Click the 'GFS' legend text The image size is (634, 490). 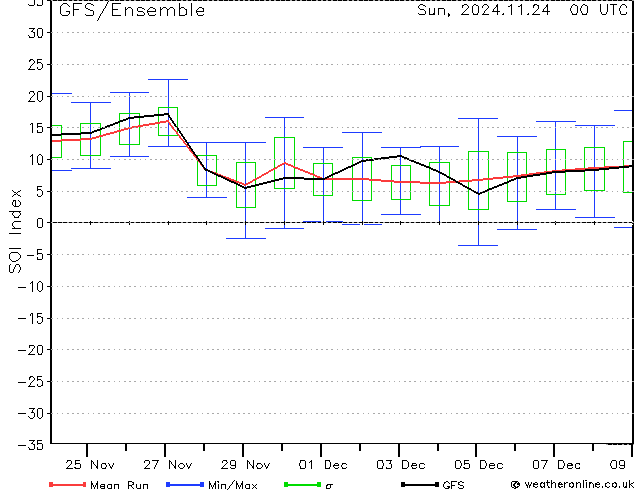pos(453,485)
